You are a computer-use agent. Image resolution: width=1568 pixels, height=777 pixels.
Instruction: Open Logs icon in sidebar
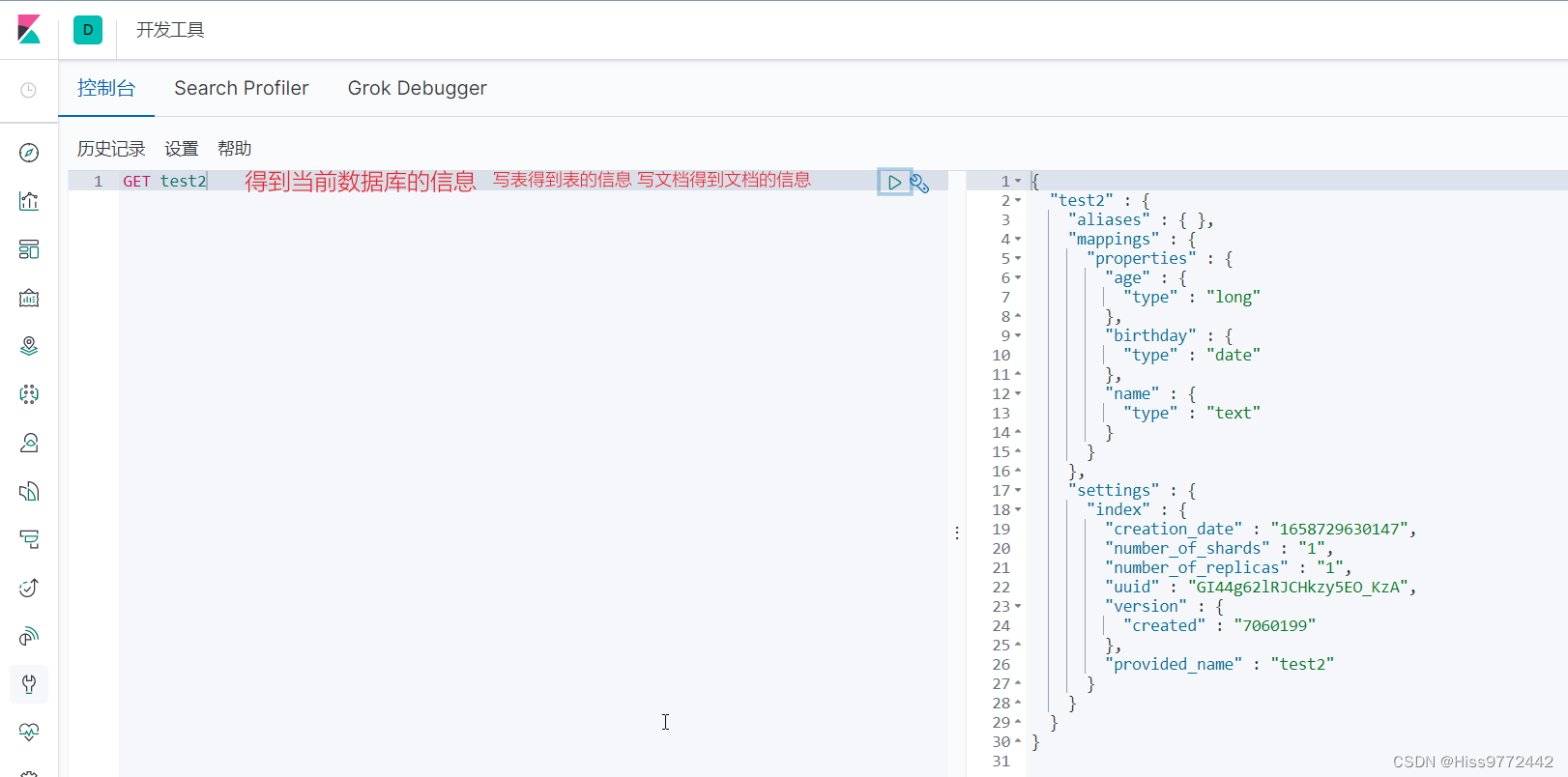(29, 491)
